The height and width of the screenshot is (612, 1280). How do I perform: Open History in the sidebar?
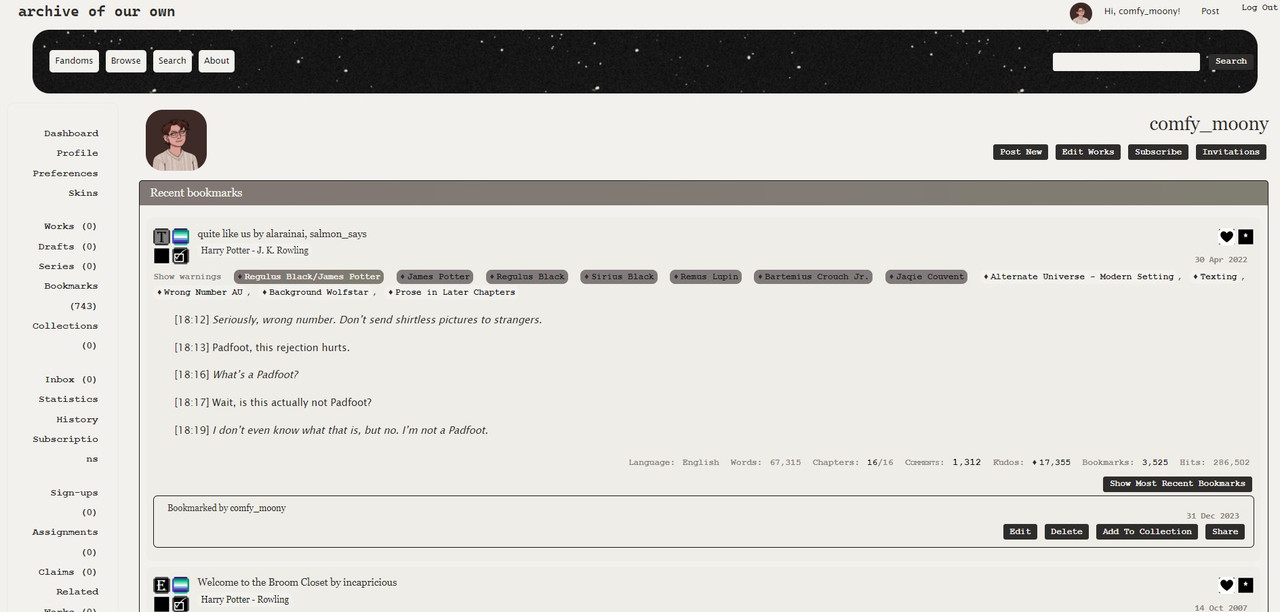click(x=77, y=420)
